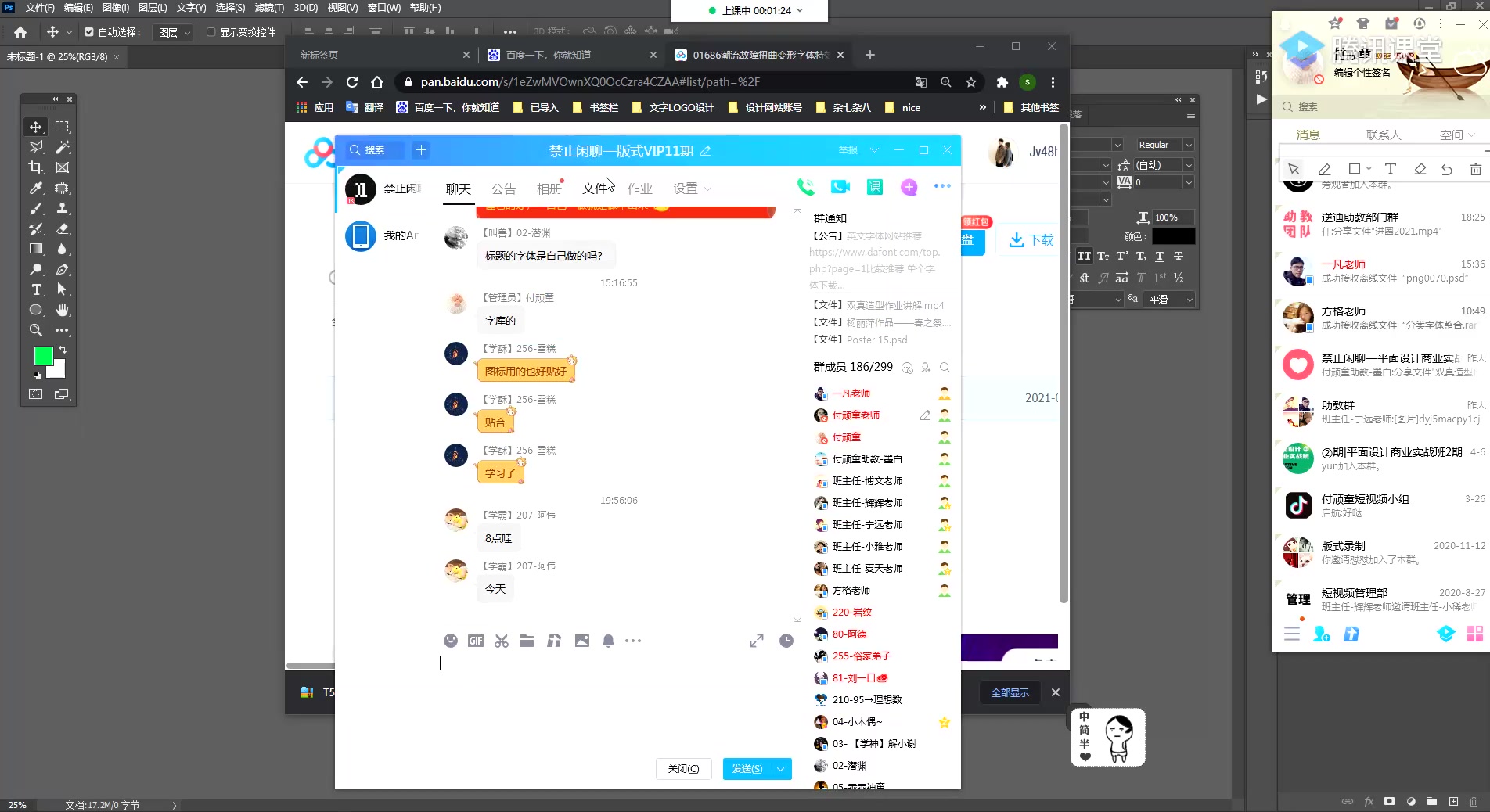
Task: Open the more bookmarks chevron
Action: coord(982,107)
